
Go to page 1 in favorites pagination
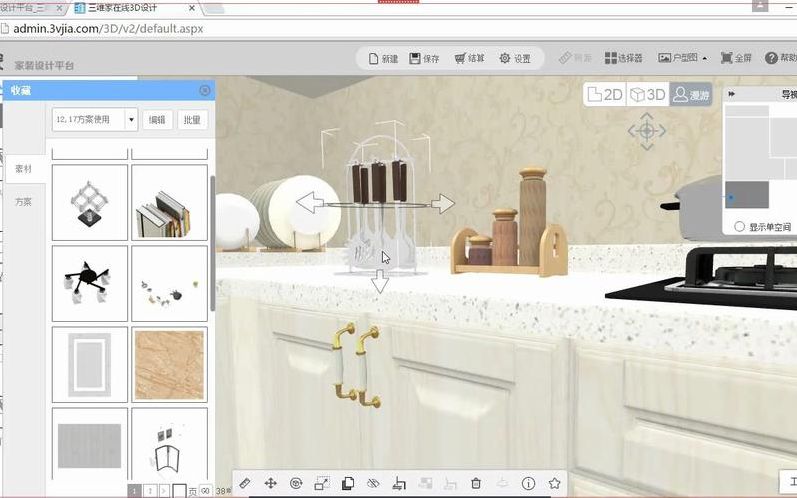(134, 491)
